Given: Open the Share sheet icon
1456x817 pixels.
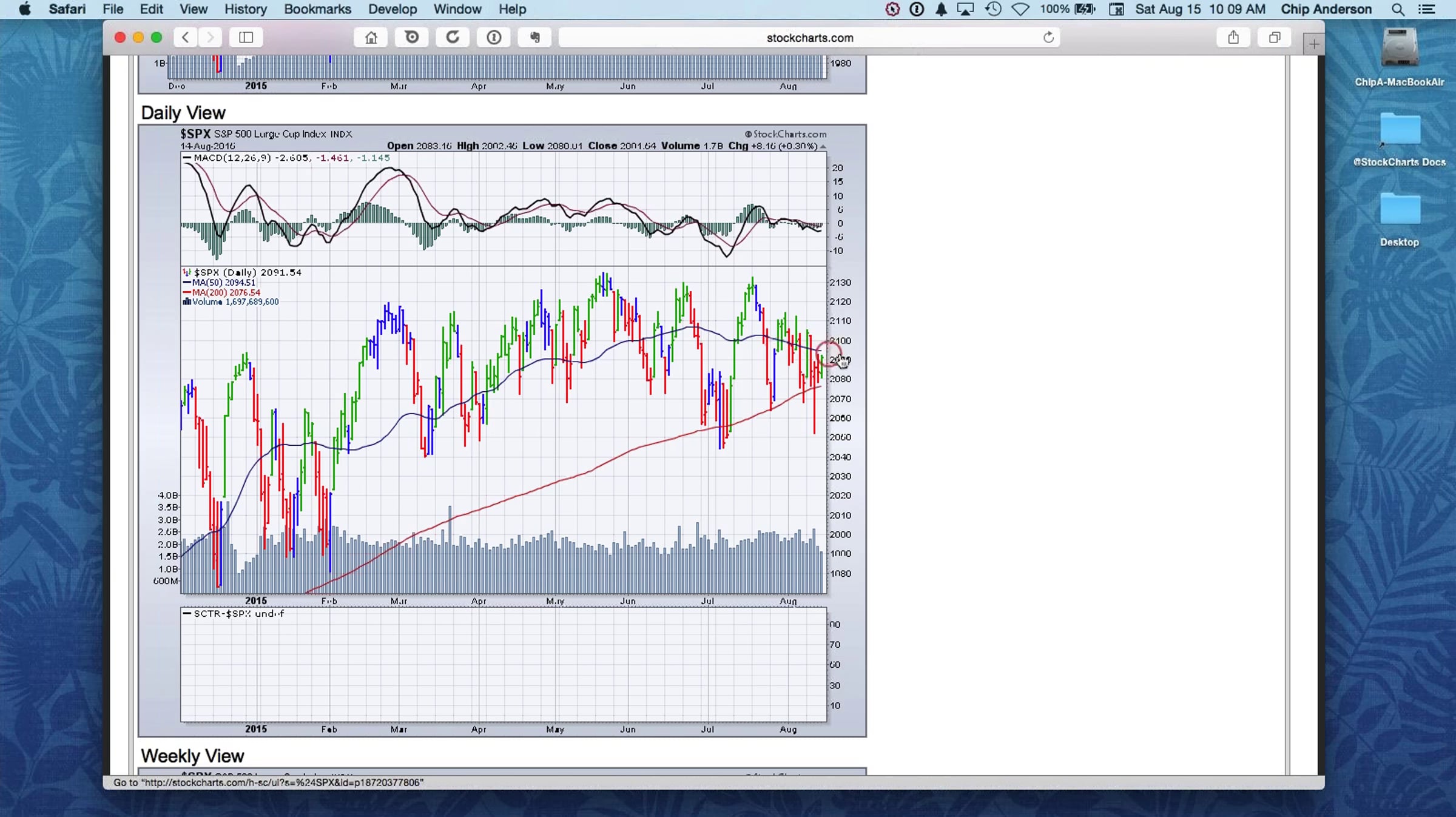Looking at the screenshot, I should [1233, 38].
